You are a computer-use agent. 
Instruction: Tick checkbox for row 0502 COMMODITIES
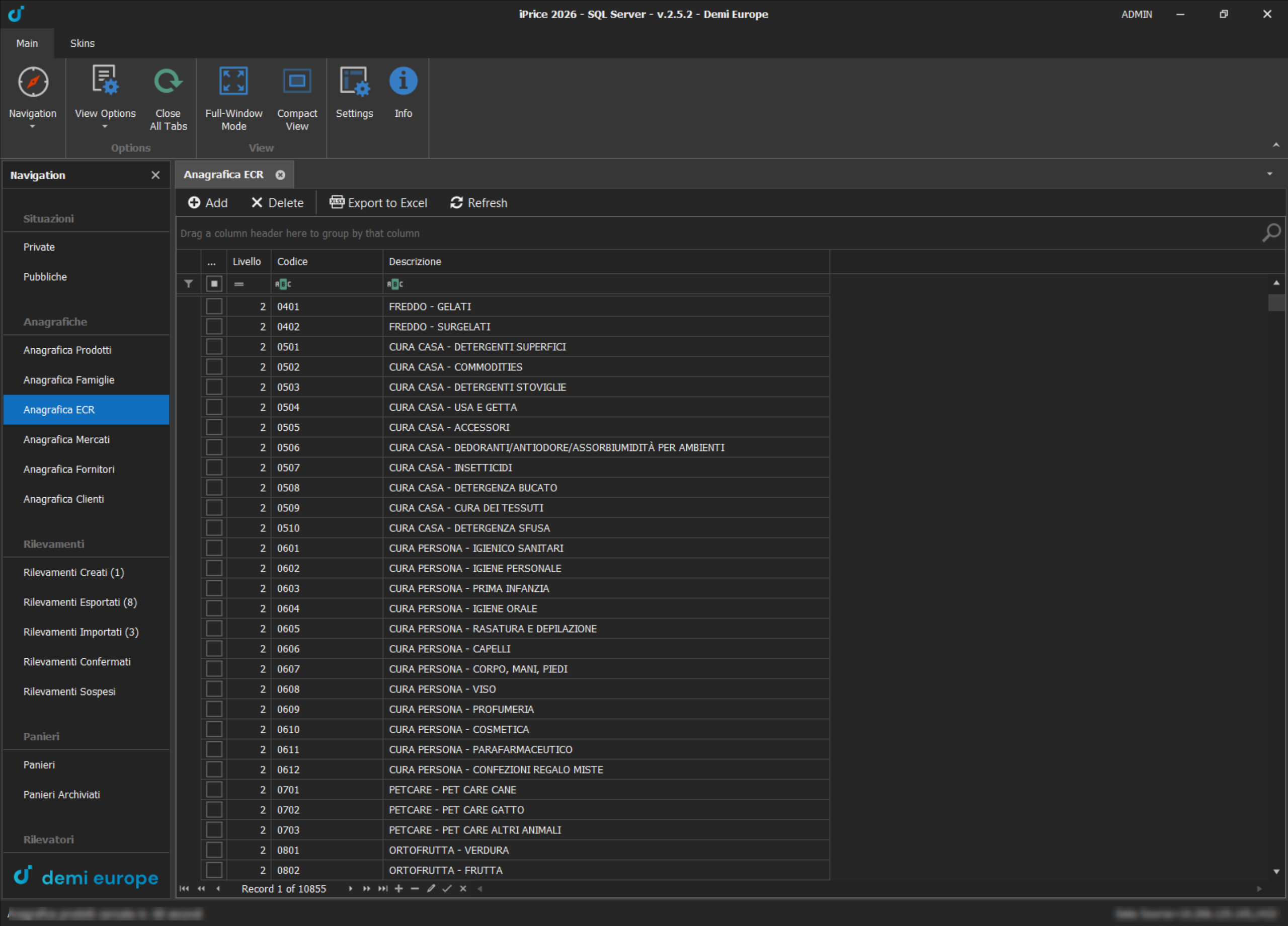coord(214,367)
